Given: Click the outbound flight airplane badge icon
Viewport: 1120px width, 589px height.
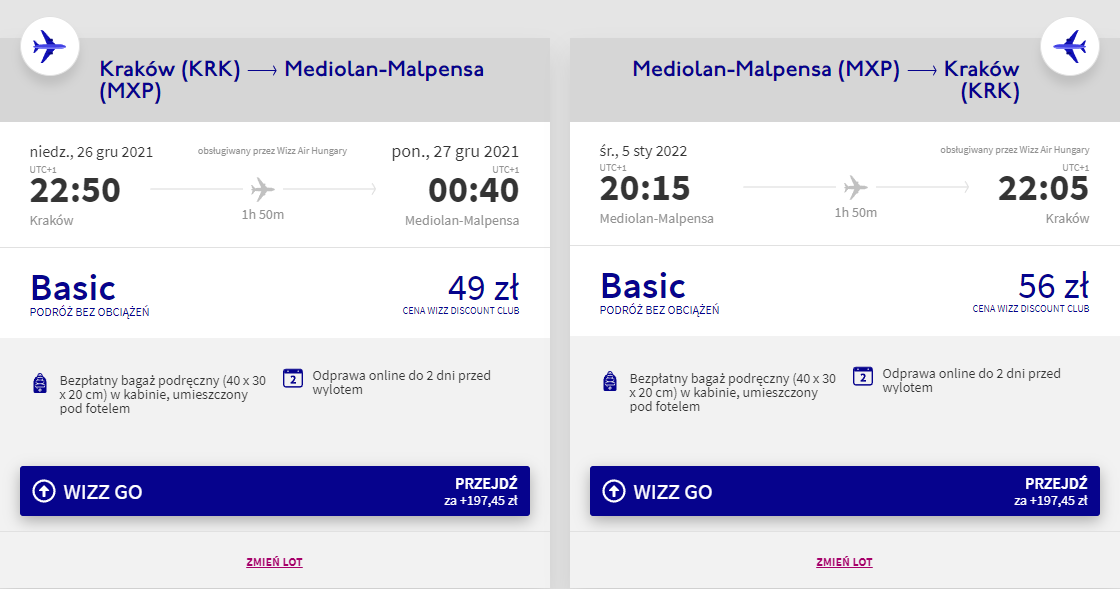Looking at the screenshot, I should (50, 46).
